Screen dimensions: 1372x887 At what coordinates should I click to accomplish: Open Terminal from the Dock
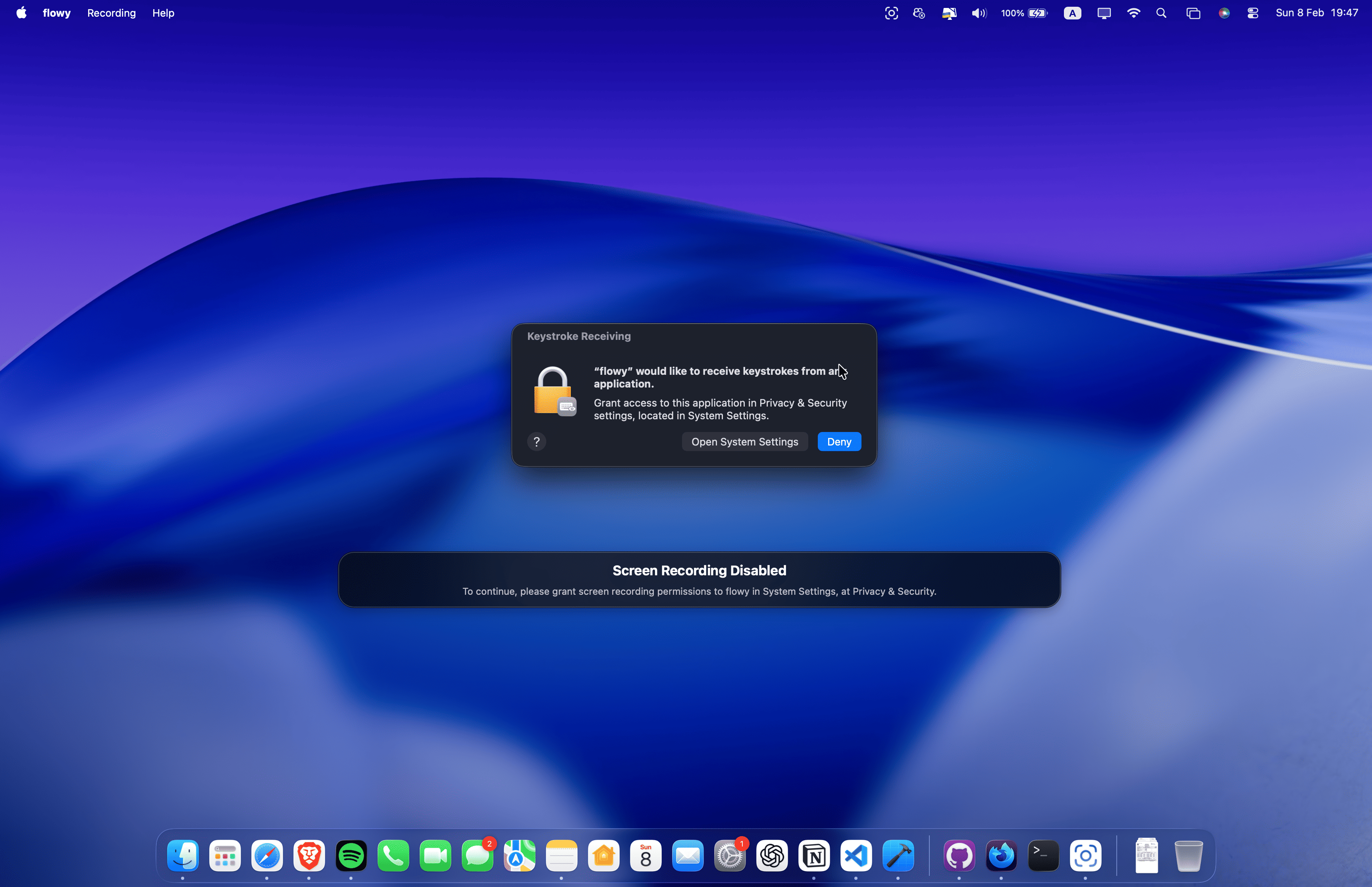1043,856
